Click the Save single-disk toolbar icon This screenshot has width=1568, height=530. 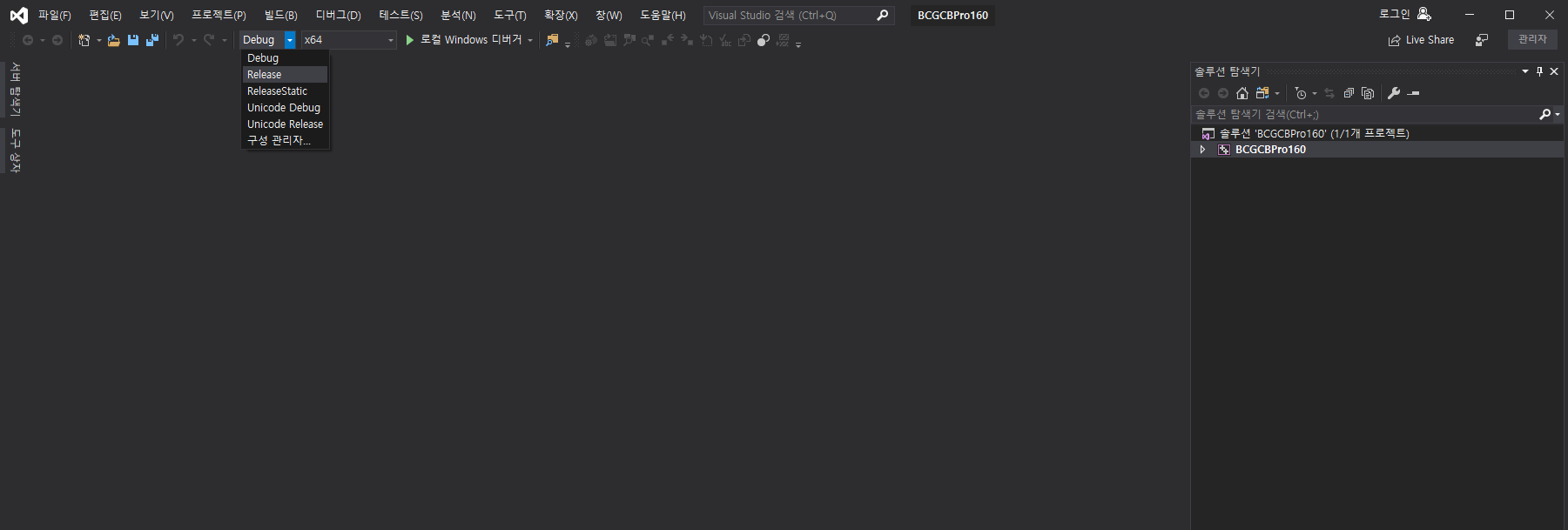133,40
